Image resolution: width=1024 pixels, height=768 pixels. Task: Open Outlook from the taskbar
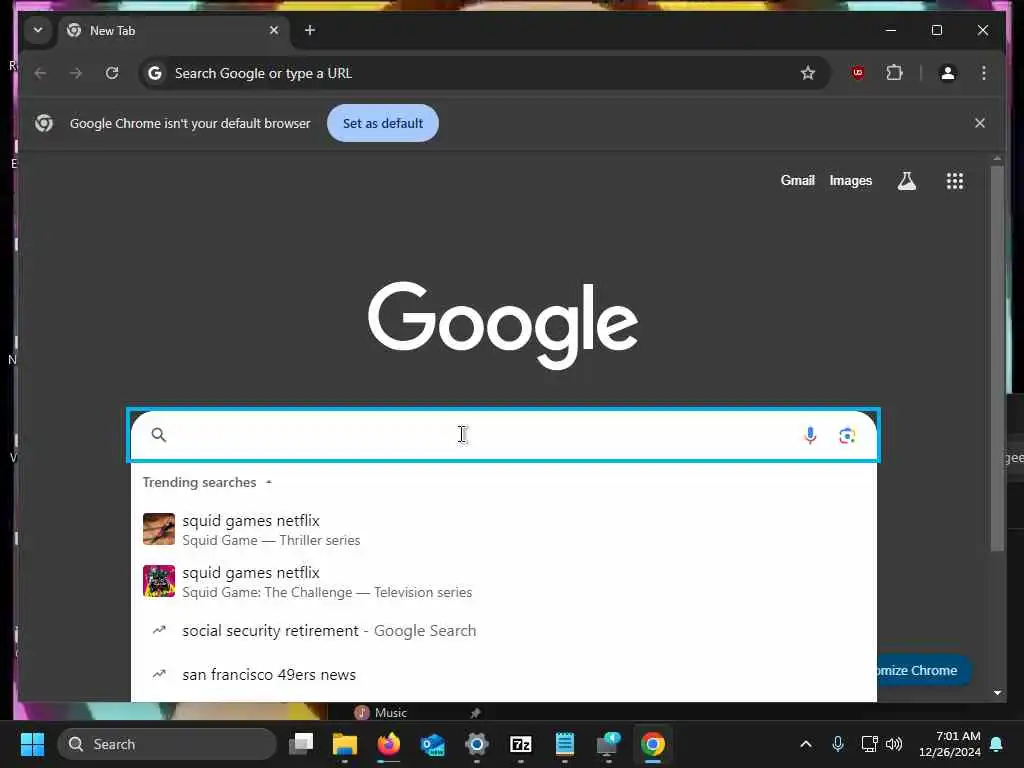pyautogui.click(x=432, y=744)
